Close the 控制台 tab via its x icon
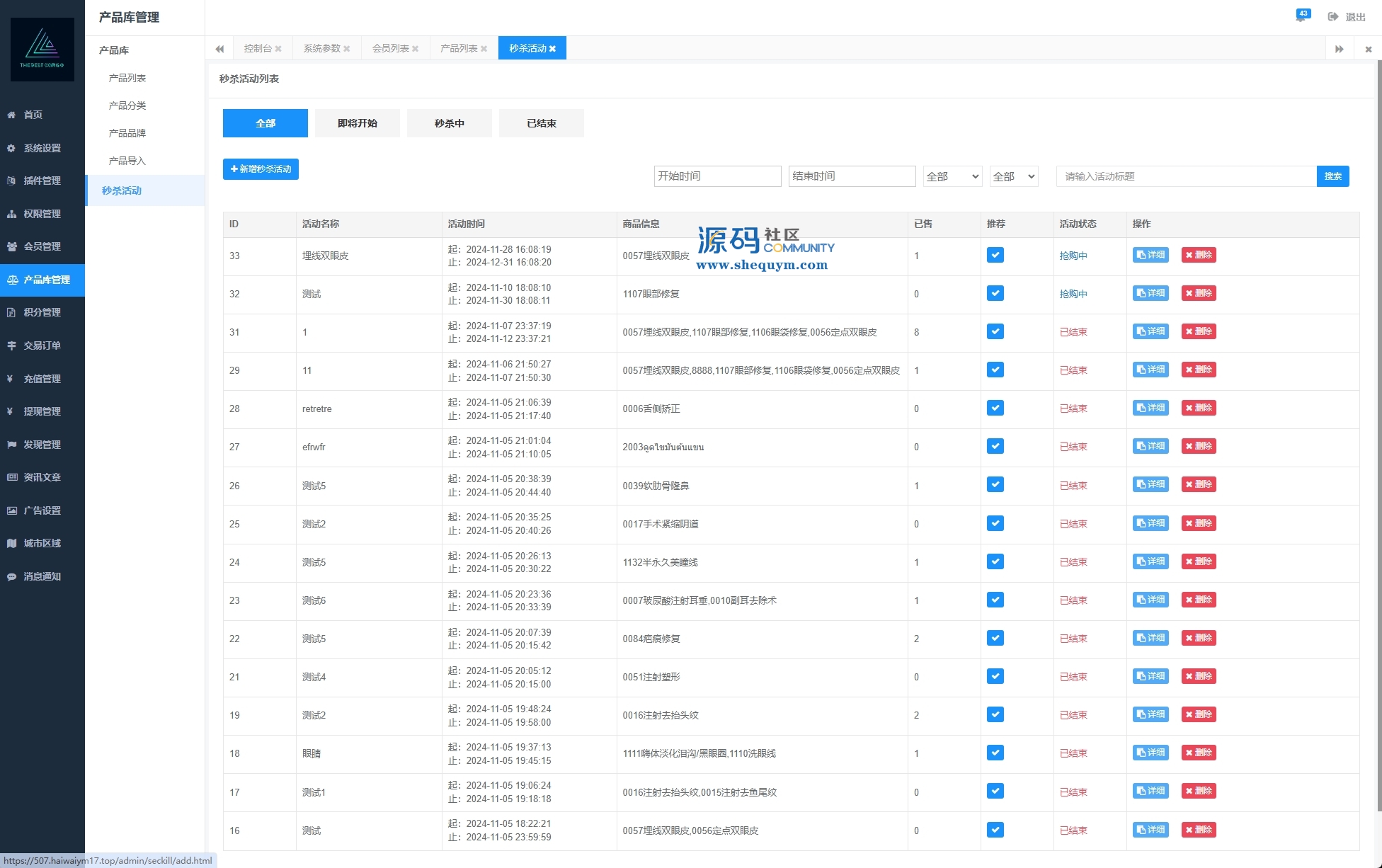The image size is (1382, 868). click(278, 49)
